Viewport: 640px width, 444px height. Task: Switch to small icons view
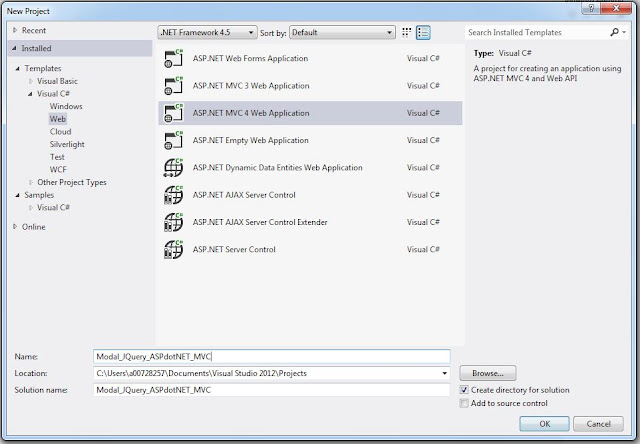click(x=406, y=33)
